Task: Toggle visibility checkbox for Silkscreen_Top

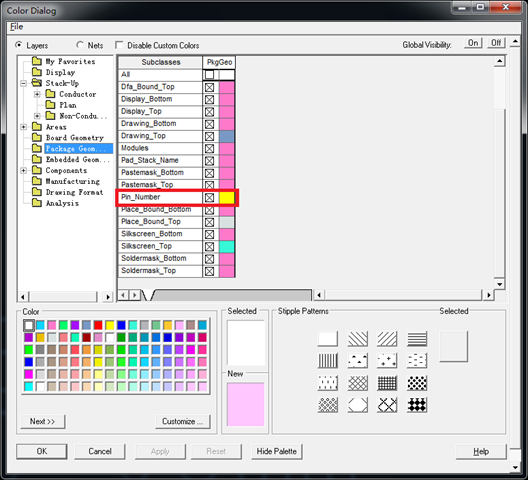Action: [x=209, y=247]
